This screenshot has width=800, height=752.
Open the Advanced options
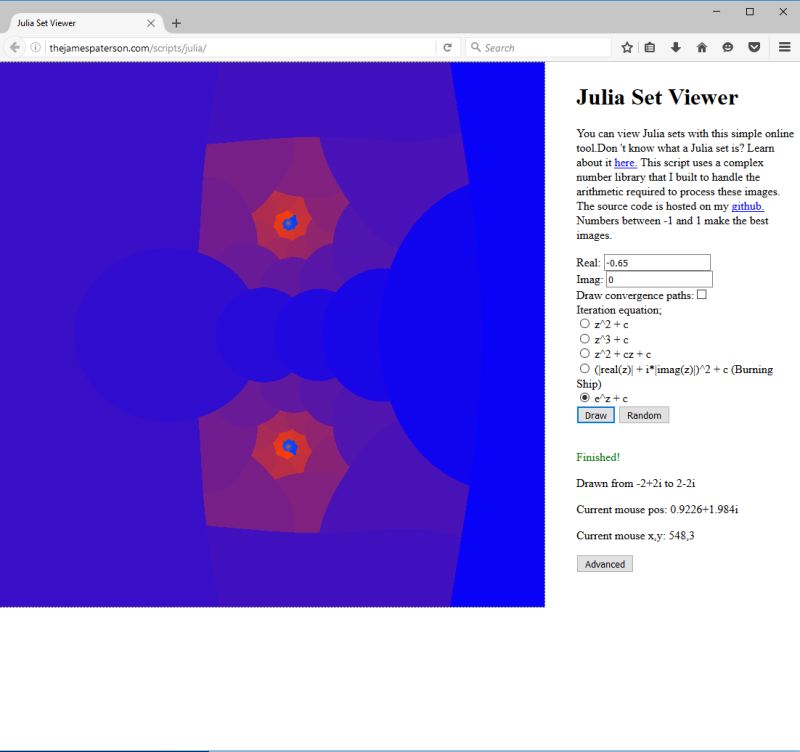click(604, 563)
